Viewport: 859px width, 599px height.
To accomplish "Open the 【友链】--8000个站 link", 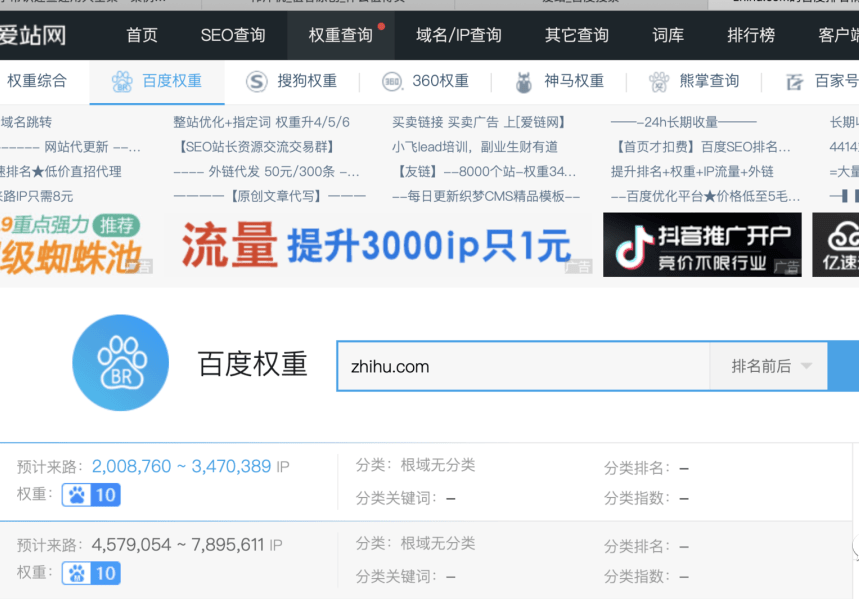I will (484, 172).
